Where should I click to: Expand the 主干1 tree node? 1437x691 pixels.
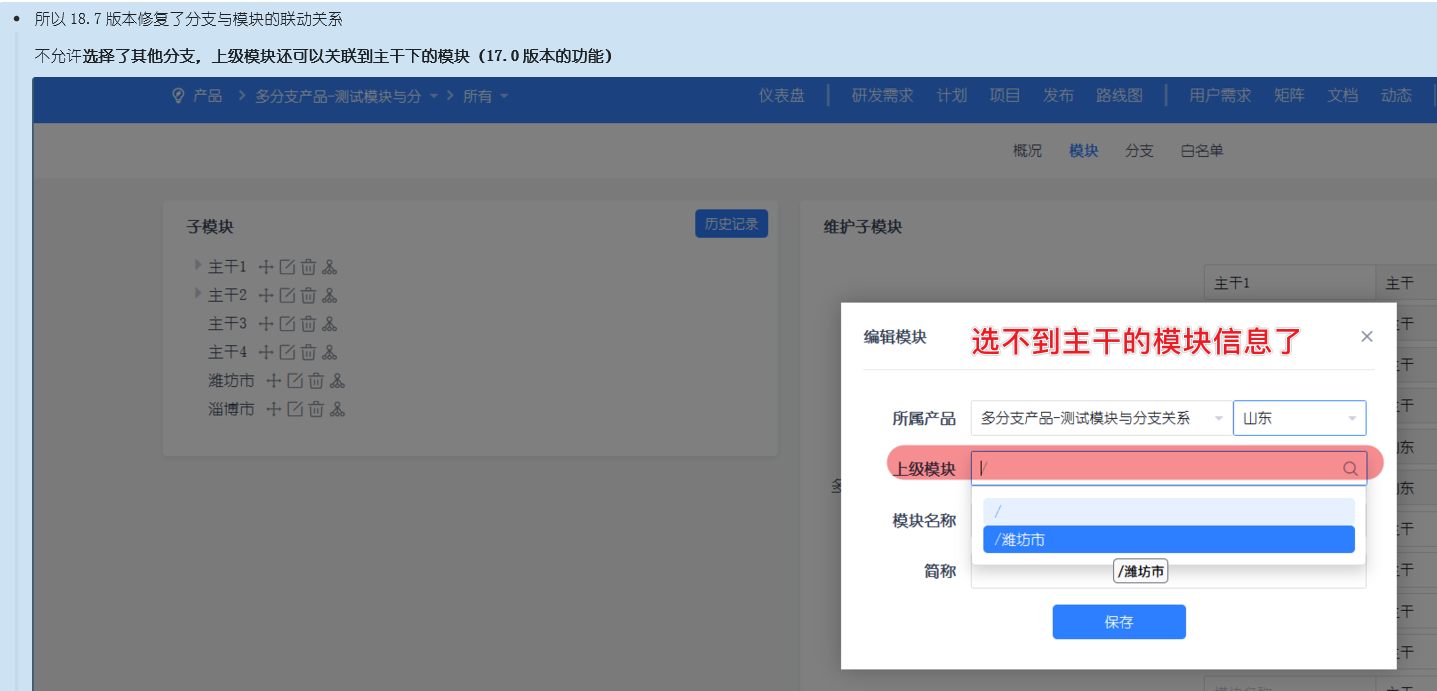197,266
